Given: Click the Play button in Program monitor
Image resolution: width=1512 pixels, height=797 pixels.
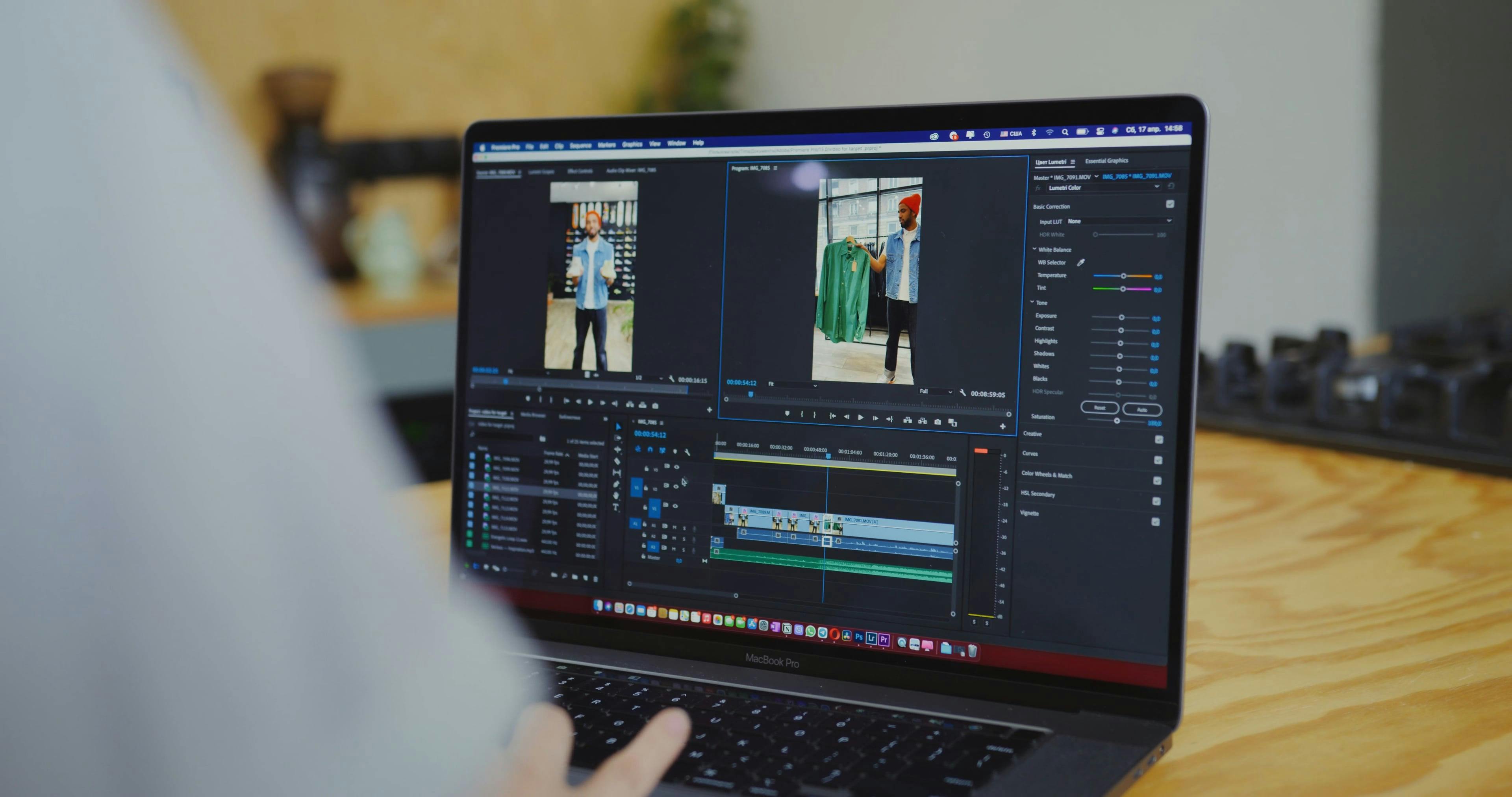Looking at the screenshot, I should coord(861,418).
